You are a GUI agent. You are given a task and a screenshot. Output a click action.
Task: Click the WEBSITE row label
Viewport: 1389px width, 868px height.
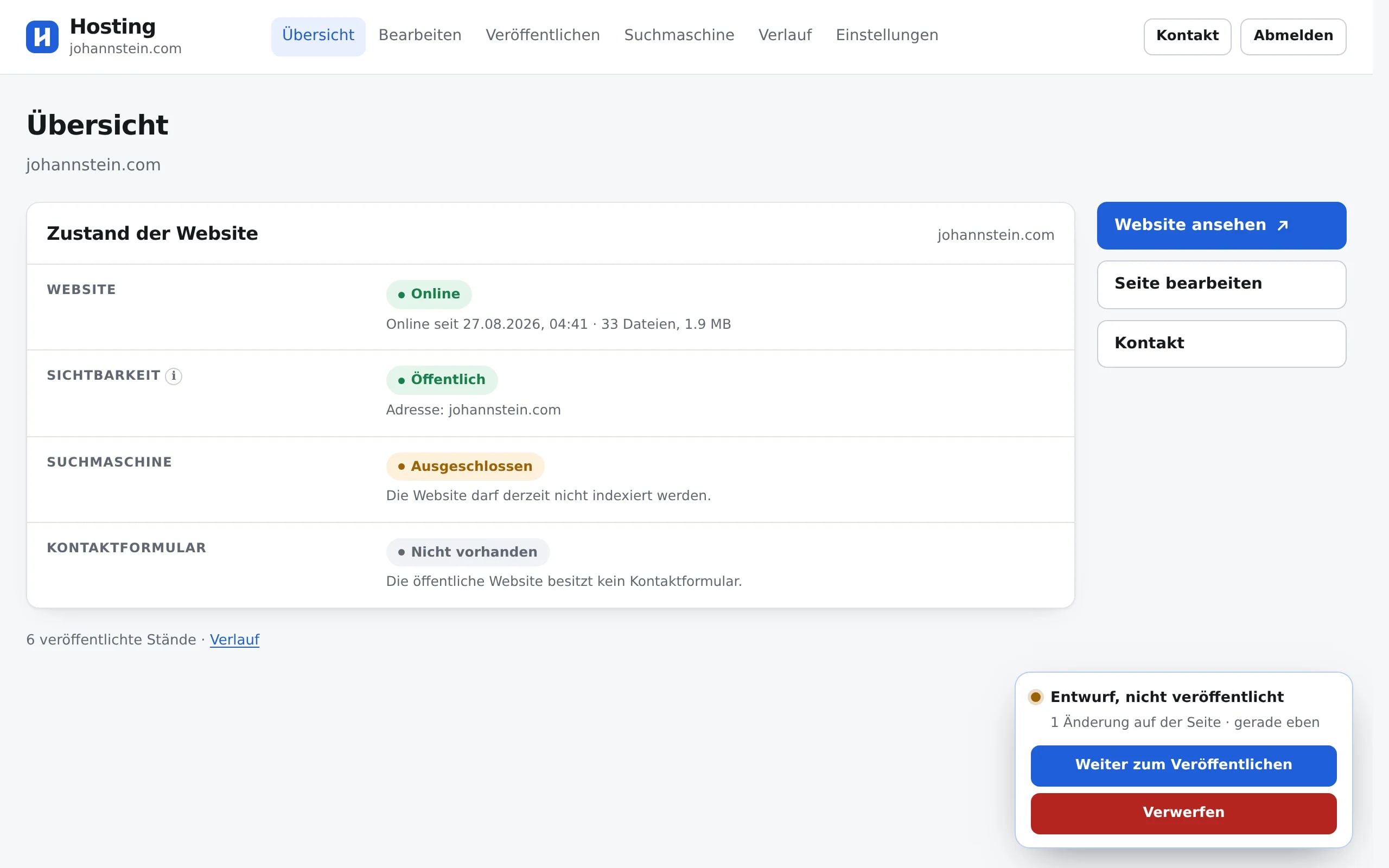(81, 290)
